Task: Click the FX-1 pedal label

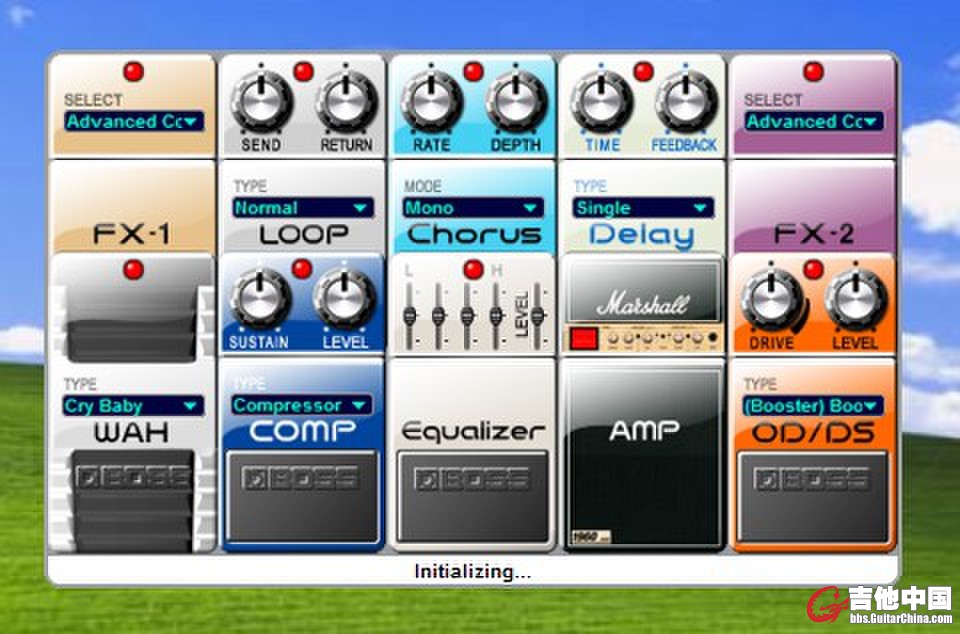Action: point(132,234)
